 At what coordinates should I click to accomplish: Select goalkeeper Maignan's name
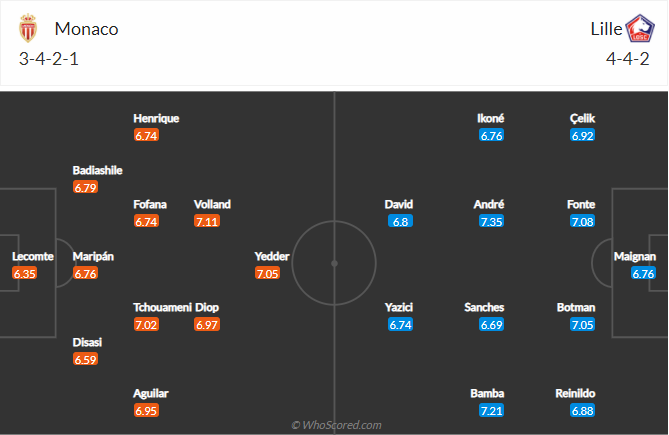coord(636,256)
